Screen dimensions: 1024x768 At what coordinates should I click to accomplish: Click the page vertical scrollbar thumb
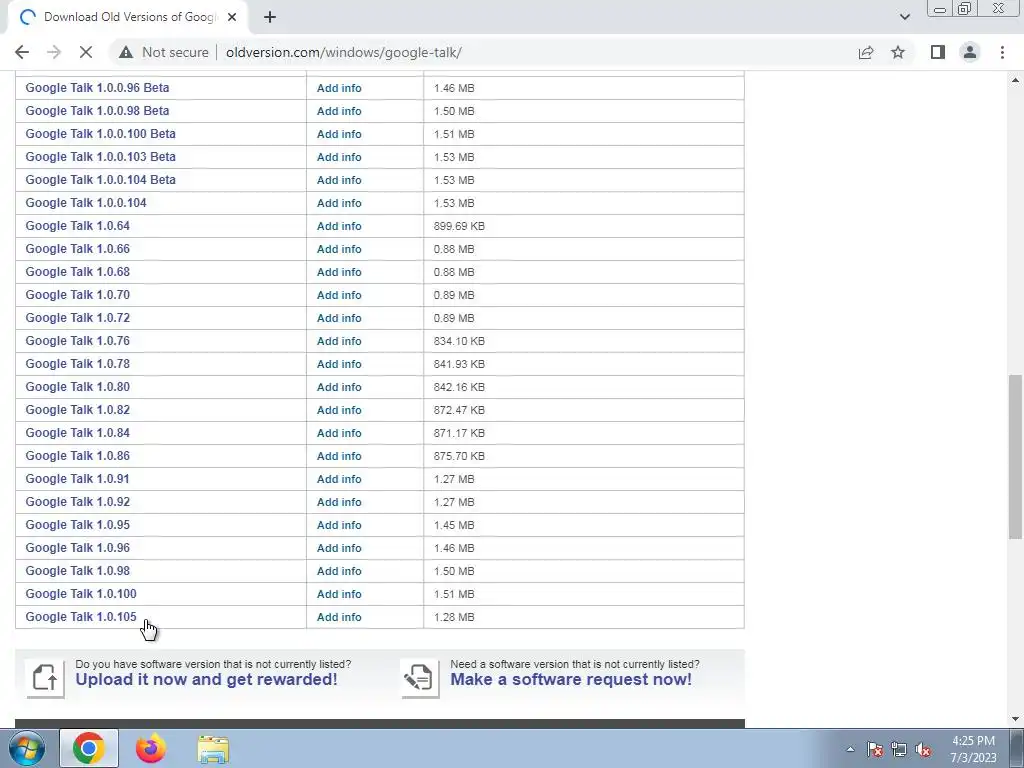(x=1016, y=457)
